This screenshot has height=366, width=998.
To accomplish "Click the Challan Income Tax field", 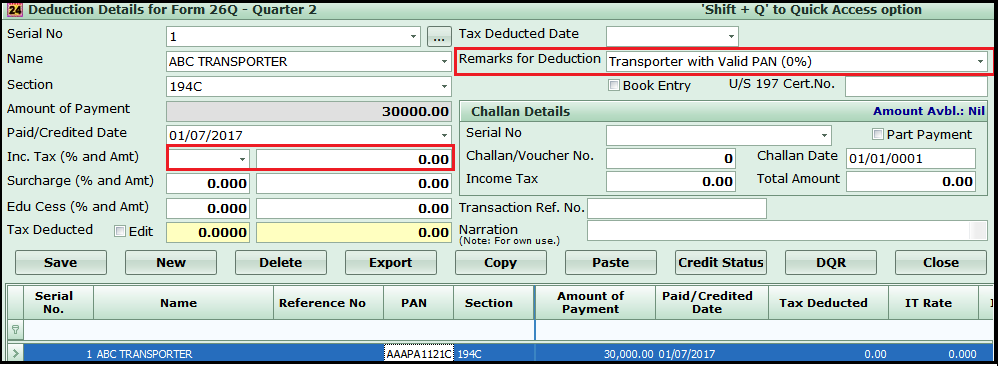I will click(x=671, y=181).
